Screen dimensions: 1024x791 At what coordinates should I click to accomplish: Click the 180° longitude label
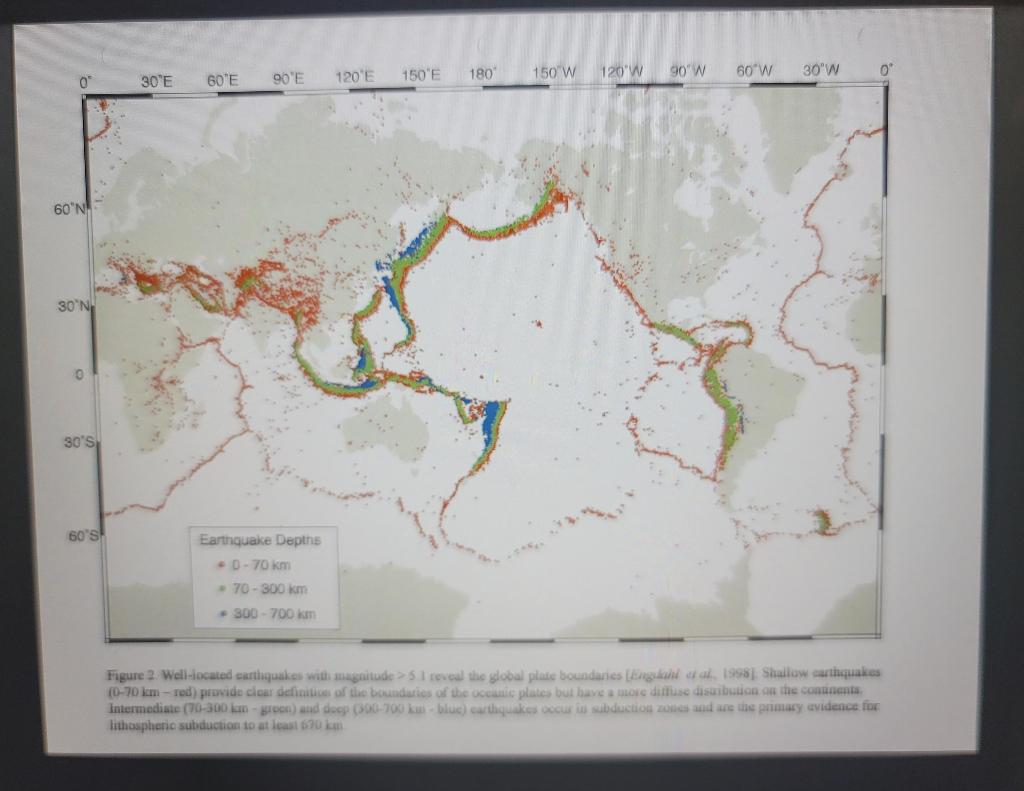click(483, 74)
